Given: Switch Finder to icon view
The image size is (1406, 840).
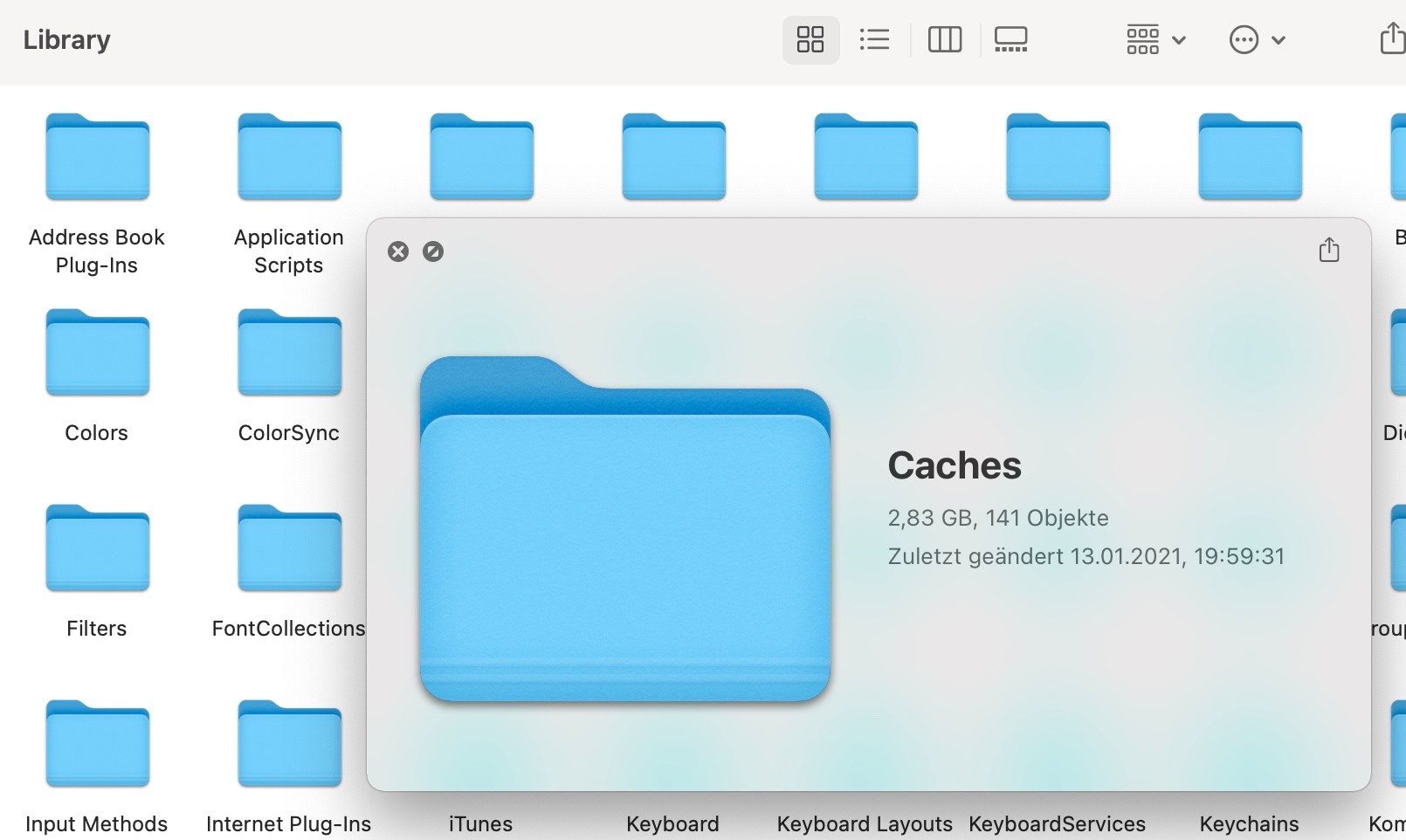Looking at the screenshot, I should pos(810,39).
